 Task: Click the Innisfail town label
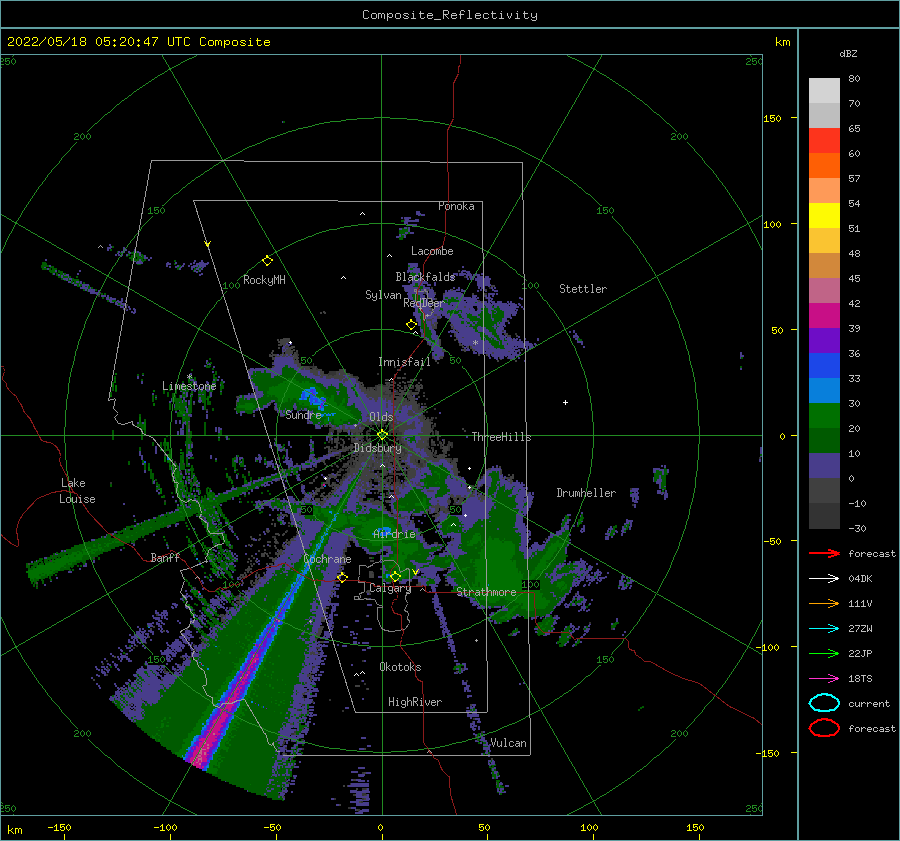404,362
